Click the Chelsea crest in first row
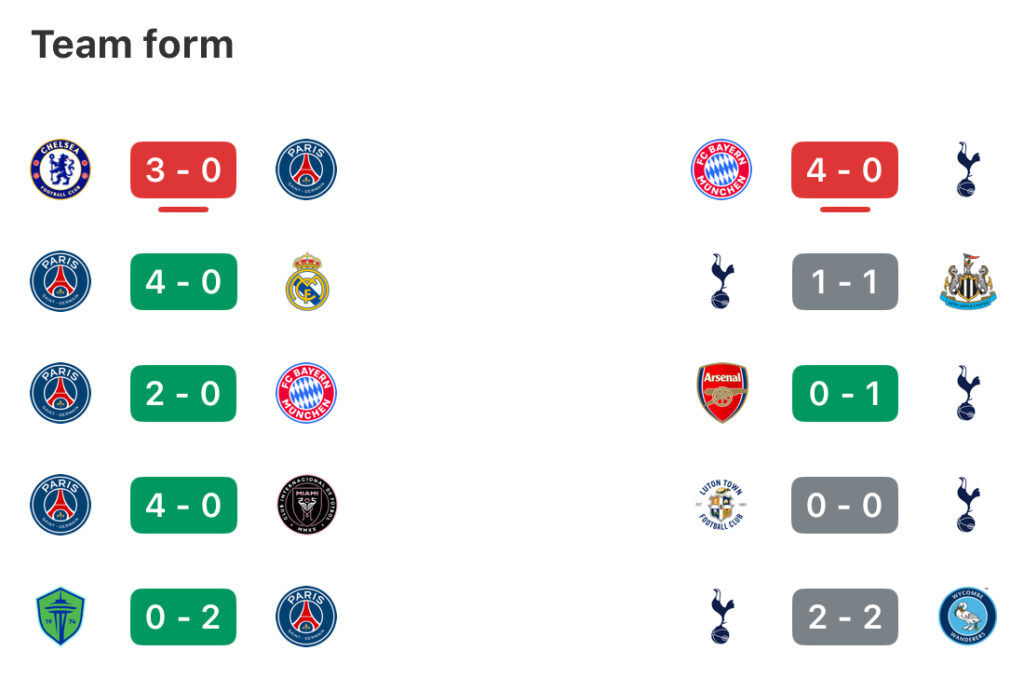Viewport: 1024px width, 691px height. tap(60, 169)
